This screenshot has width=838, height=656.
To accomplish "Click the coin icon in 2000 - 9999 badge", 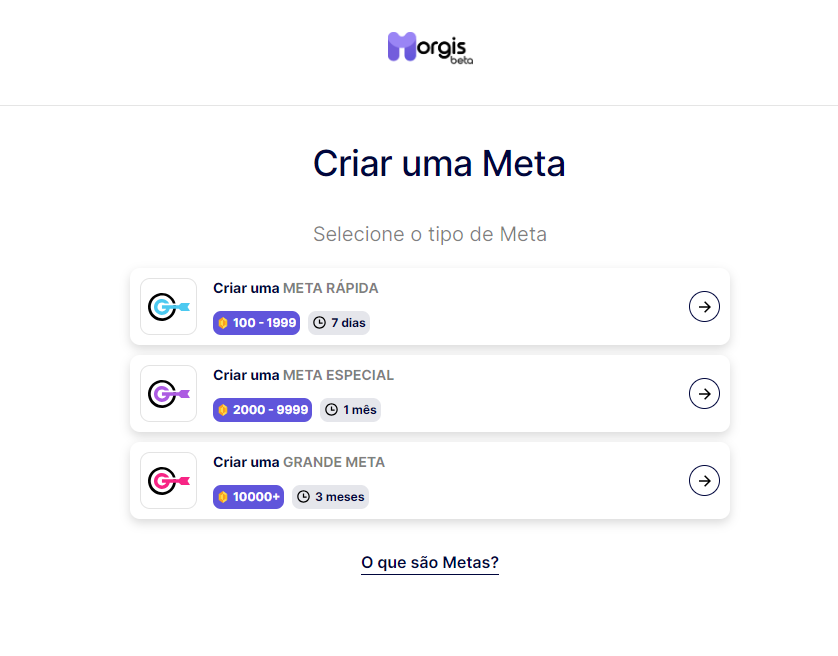I will click(223, 410).
